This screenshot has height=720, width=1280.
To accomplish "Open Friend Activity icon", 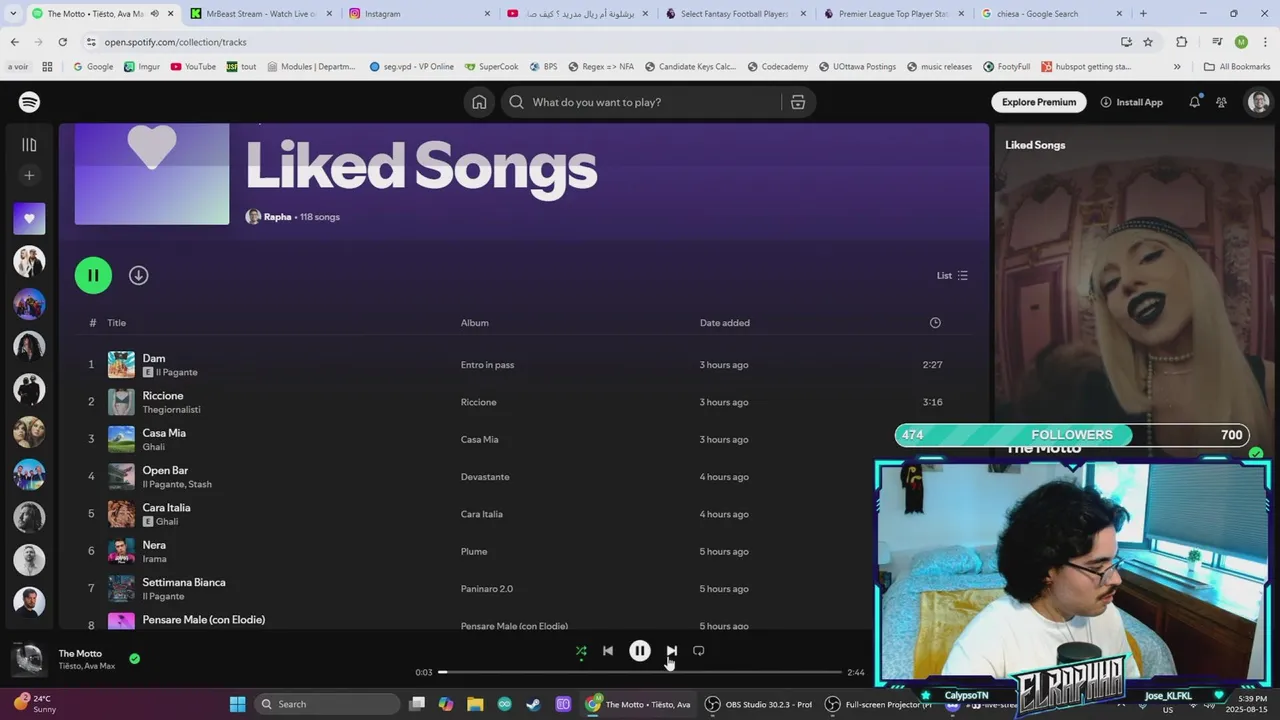I will [x=1221, y=102].
